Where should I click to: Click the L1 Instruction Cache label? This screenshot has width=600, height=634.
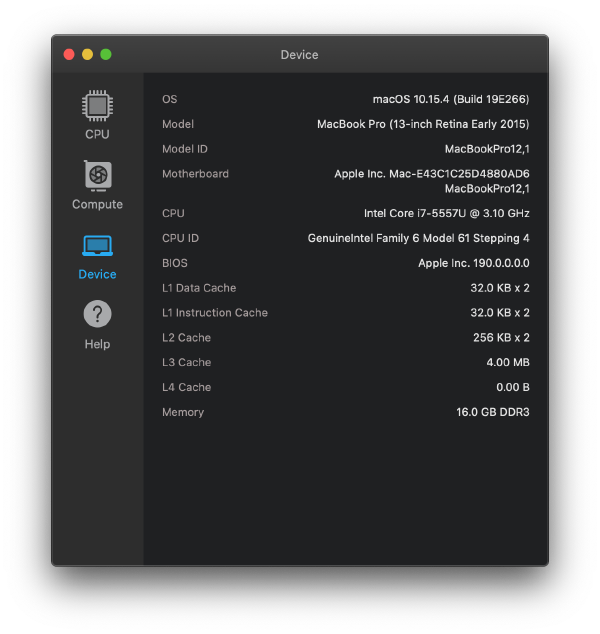pyautogui.click(x=215, y=313)
